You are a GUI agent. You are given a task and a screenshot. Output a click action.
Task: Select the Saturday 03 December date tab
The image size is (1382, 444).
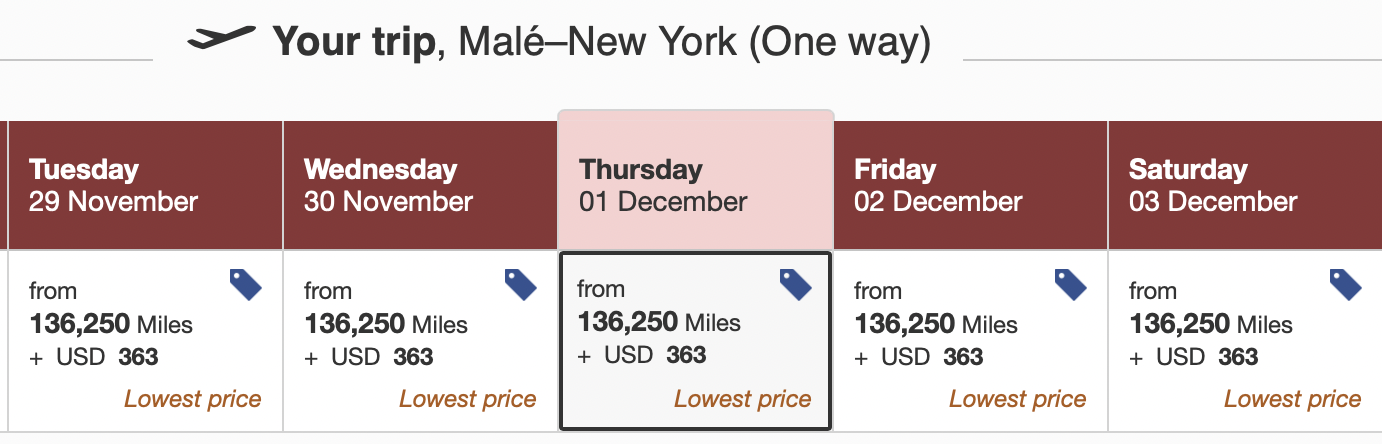1246,185
